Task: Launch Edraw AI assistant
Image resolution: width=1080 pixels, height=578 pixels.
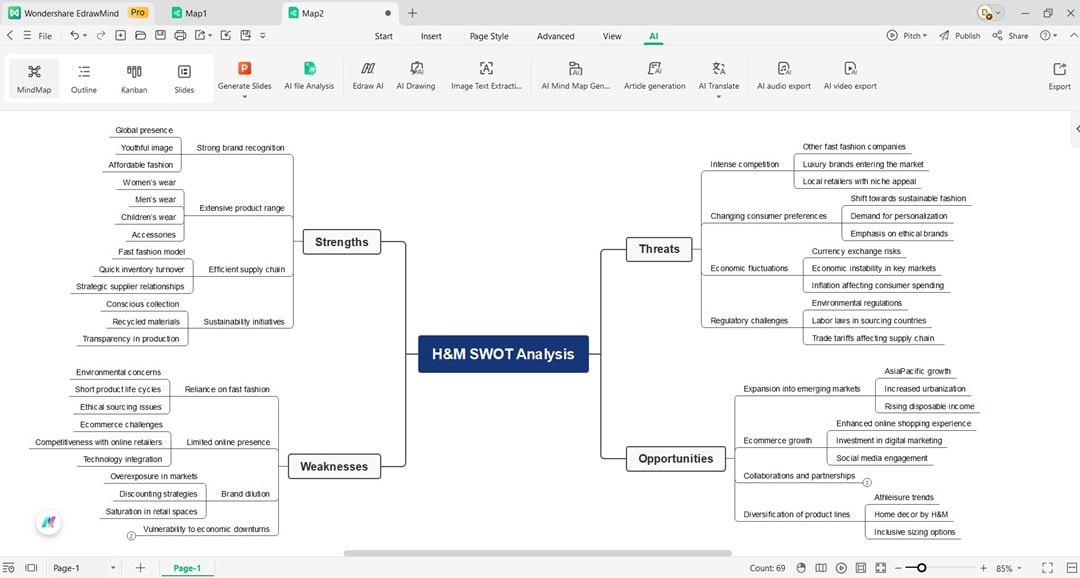Action: coord(368,76)
